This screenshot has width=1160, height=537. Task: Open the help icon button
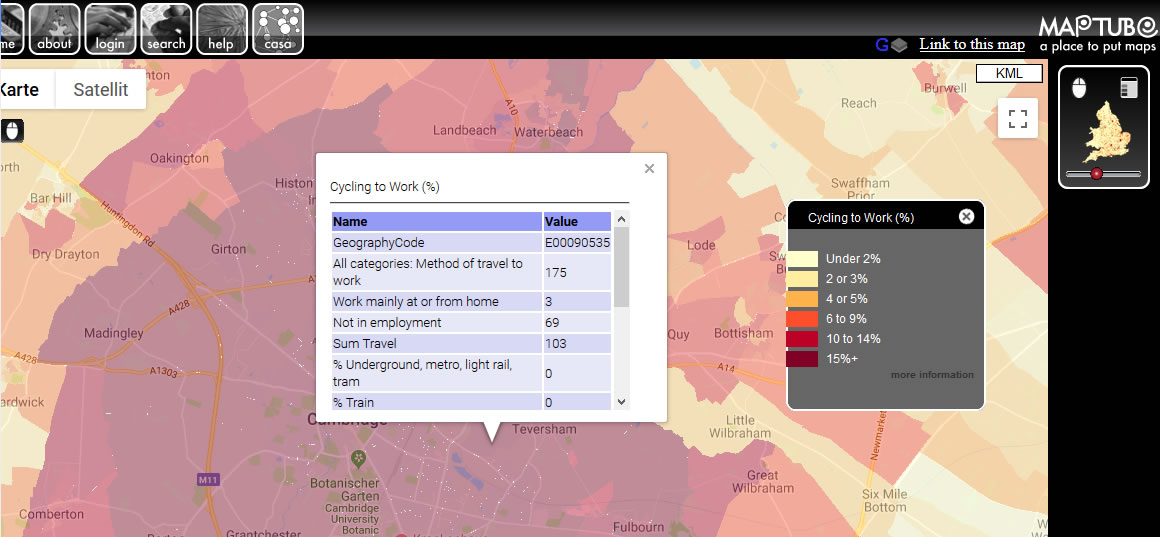pos(222,28)
